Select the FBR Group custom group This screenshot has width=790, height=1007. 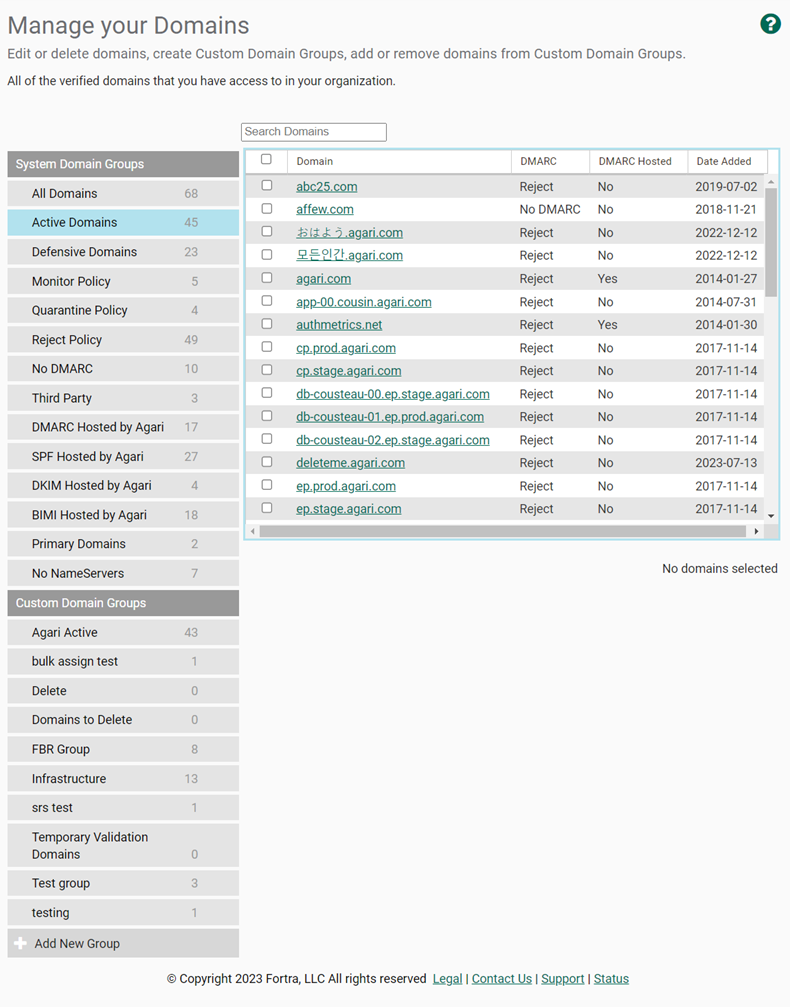point(123,749)
